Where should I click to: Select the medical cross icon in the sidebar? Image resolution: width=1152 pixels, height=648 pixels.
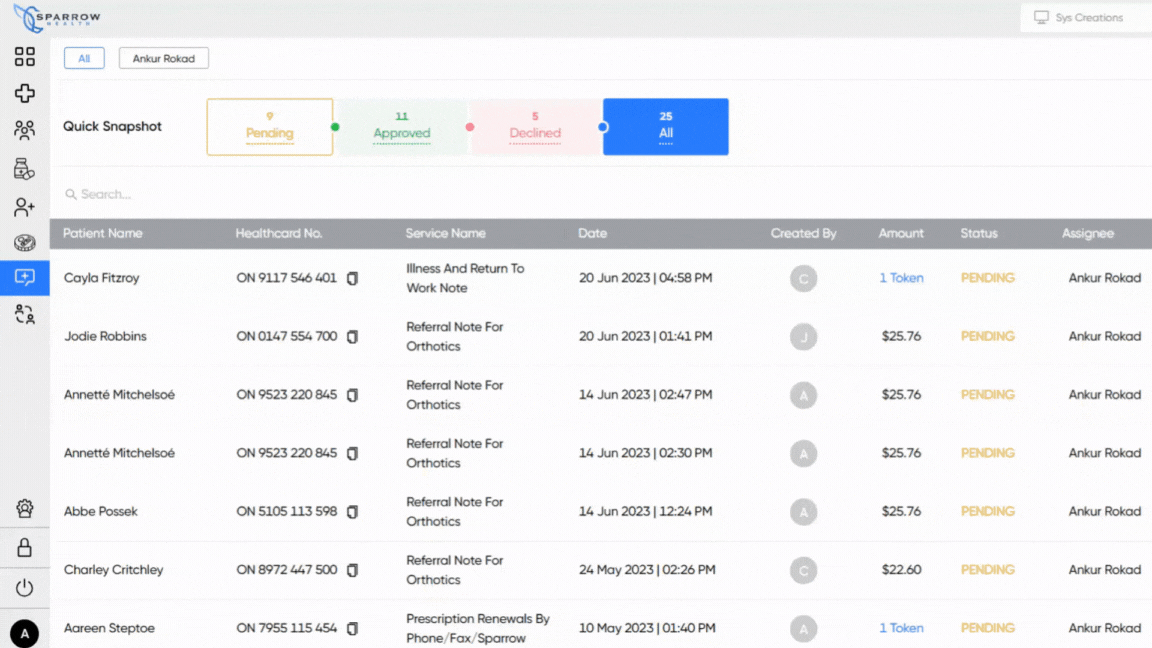[x=24, y=94]
